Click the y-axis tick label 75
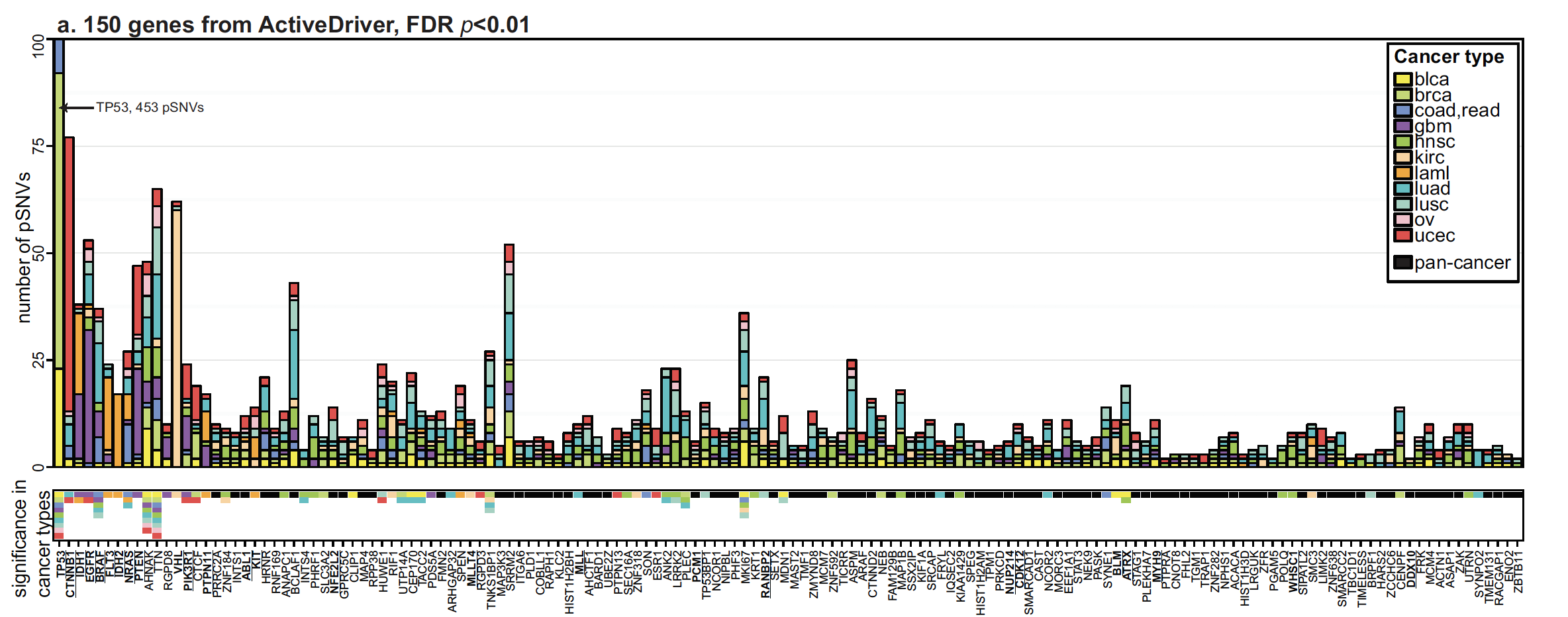Image resolution: width=1568 pixels, height=617 pixels. tap(38, 147)
